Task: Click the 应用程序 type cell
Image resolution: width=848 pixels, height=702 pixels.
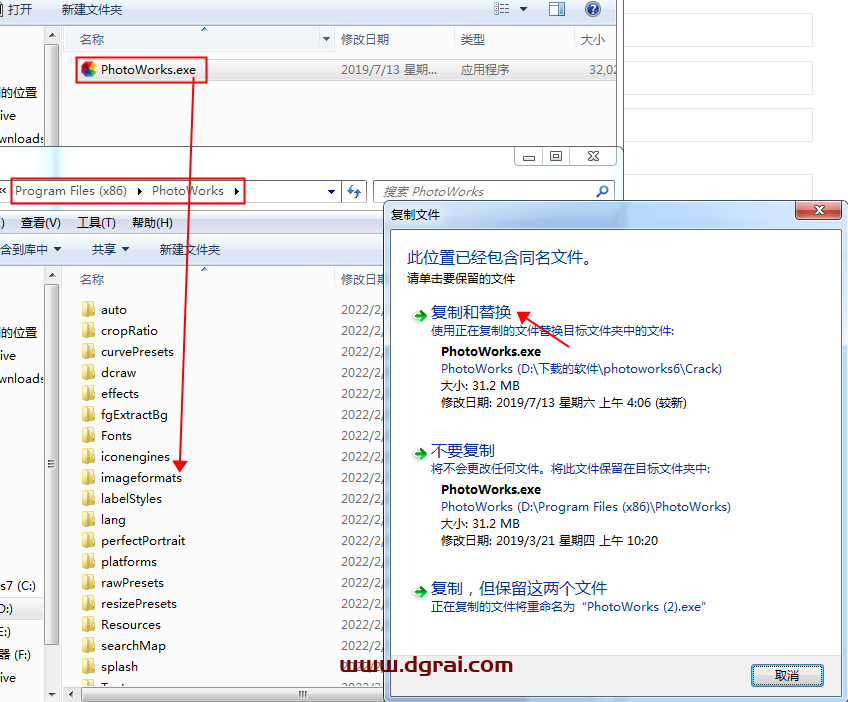Action: tap(485, 70)
